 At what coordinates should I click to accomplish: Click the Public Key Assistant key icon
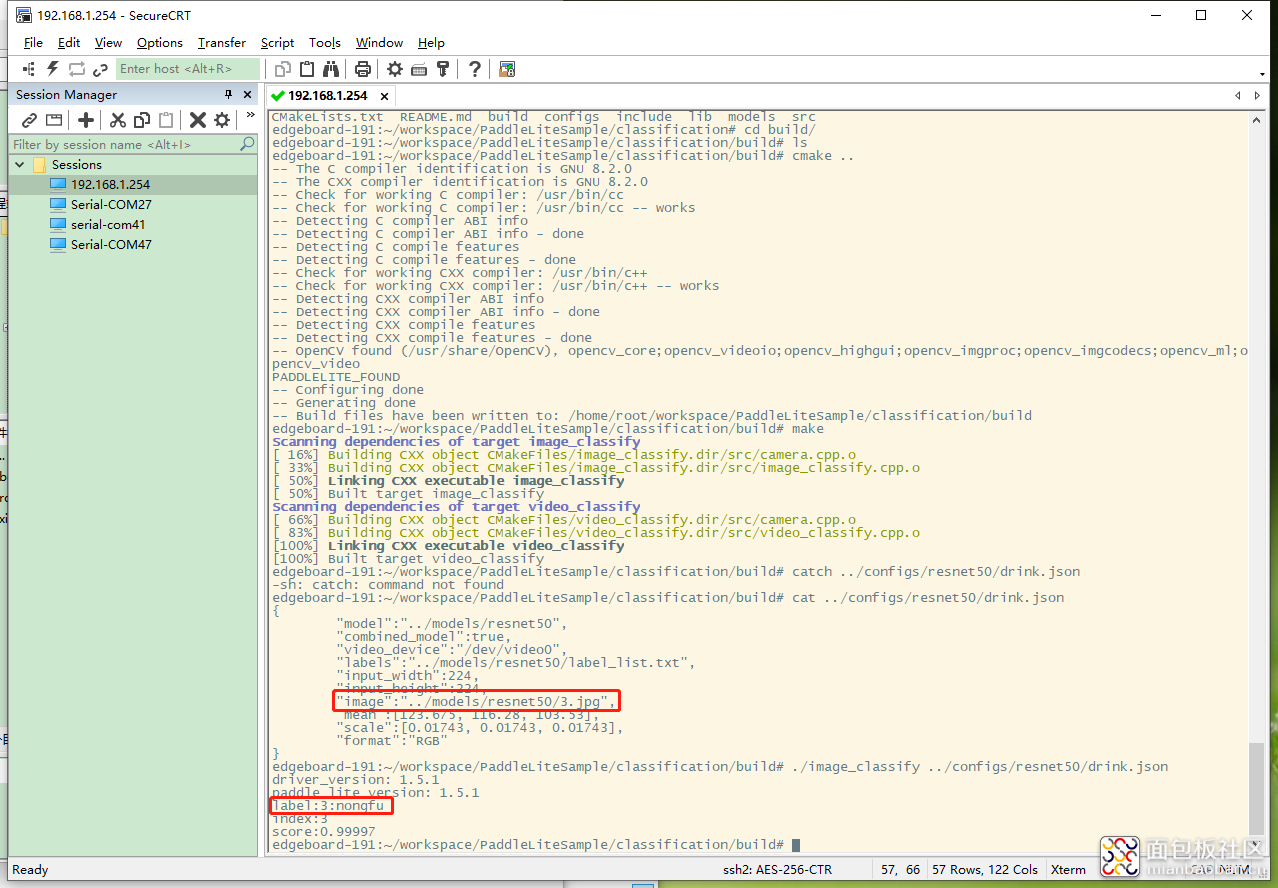(x=443, y=69)
